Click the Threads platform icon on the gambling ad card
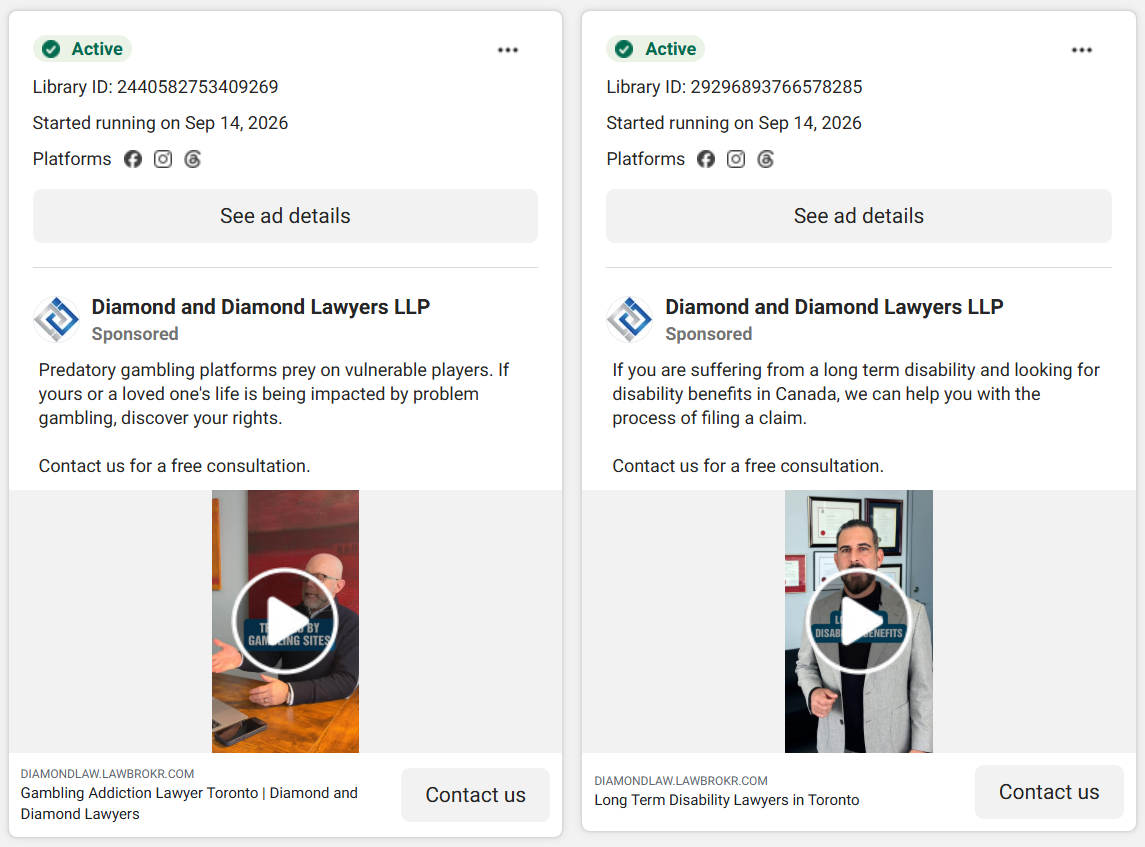This screenshot has width=1145, height=847. [193, 159]
